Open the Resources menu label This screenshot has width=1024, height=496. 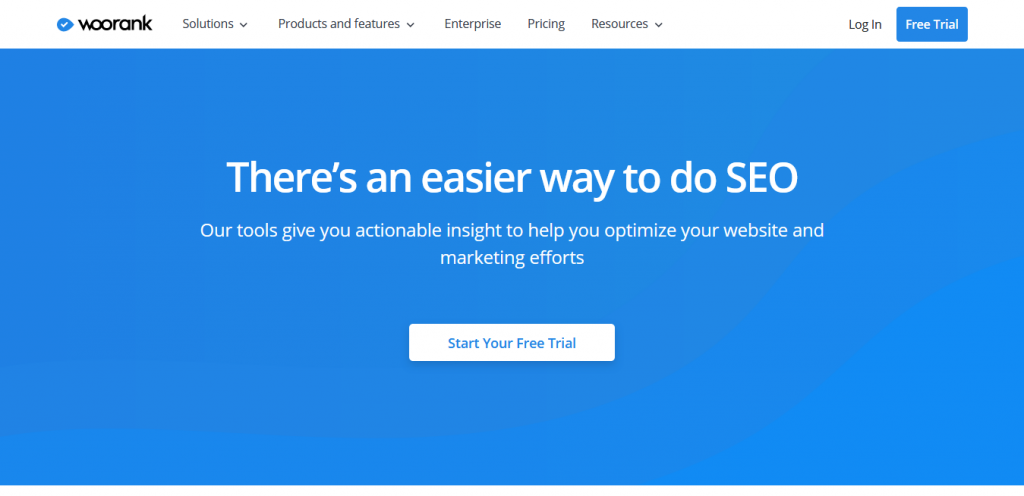click(620, 24)
